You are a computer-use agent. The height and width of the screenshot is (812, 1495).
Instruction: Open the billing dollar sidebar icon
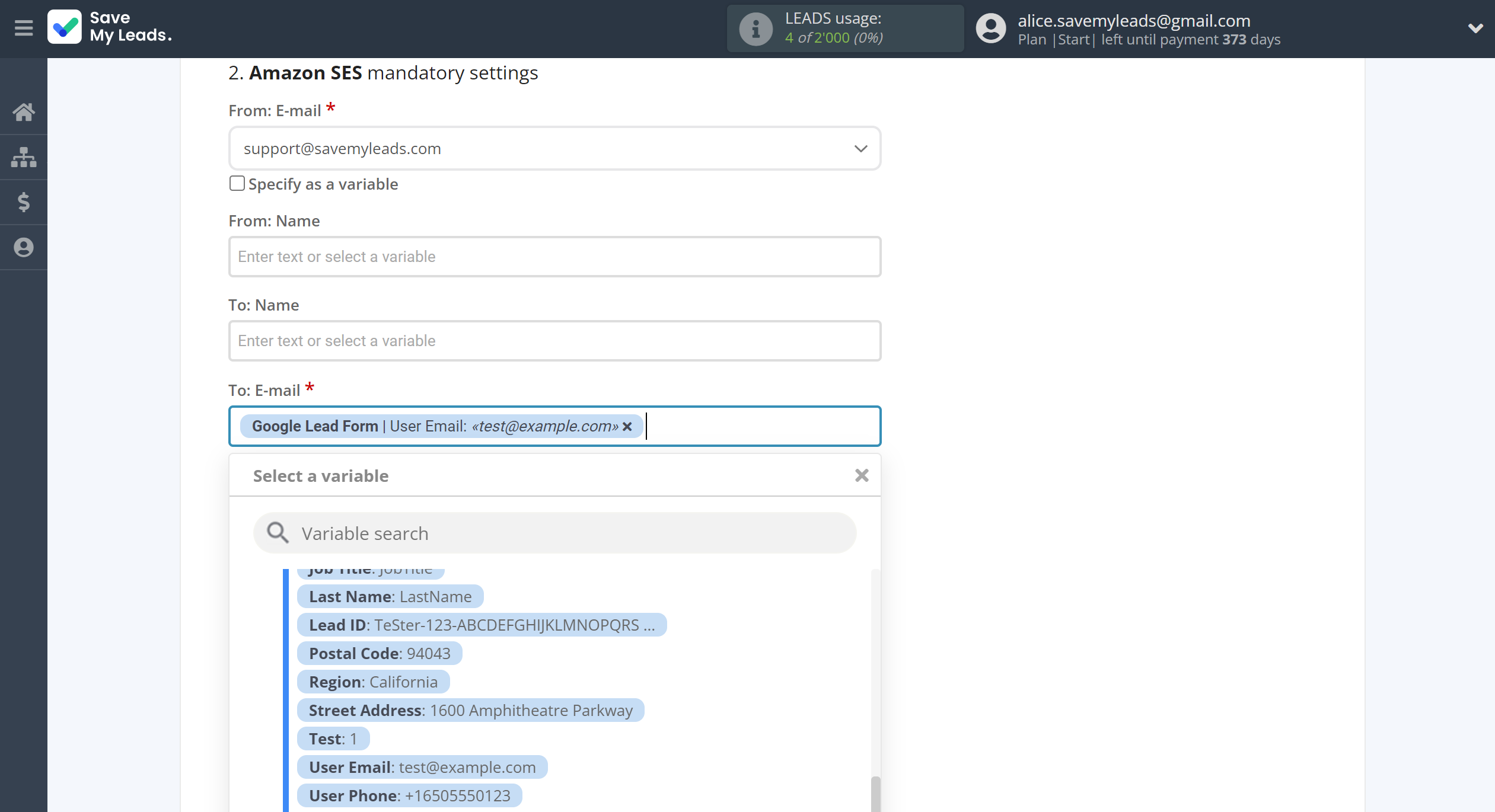pyautogui.click(x=24, y=202)
